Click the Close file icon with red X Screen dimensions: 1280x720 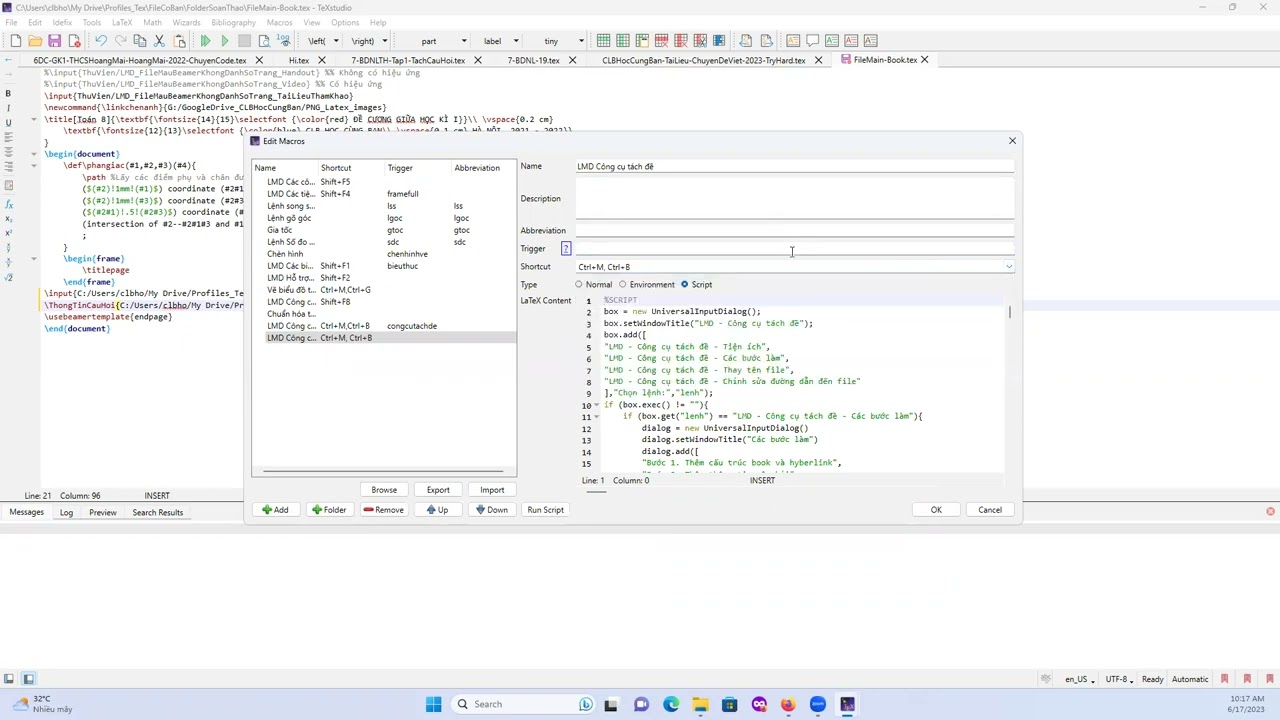point(74,41)
